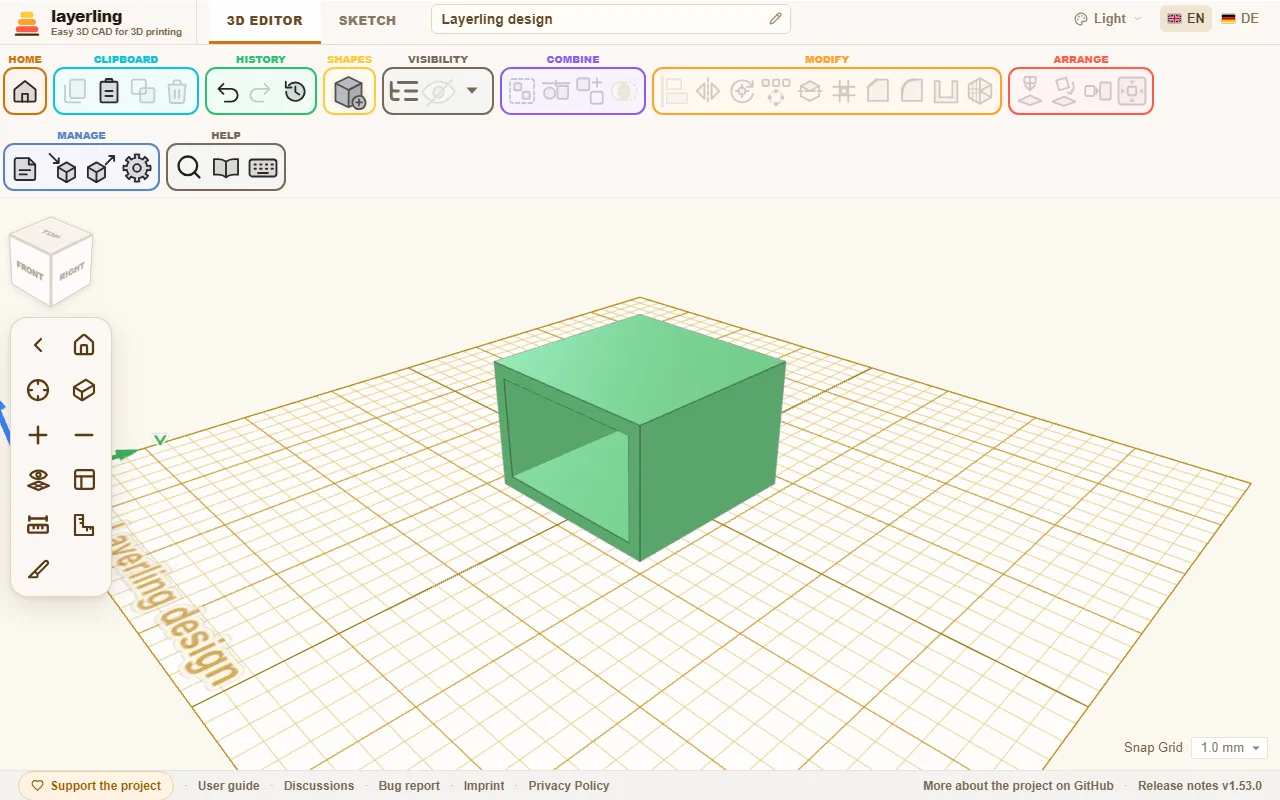Click the ruler measure tool in side panel
The height and width of the screenshot is (800, 1280).
(38, 525)
